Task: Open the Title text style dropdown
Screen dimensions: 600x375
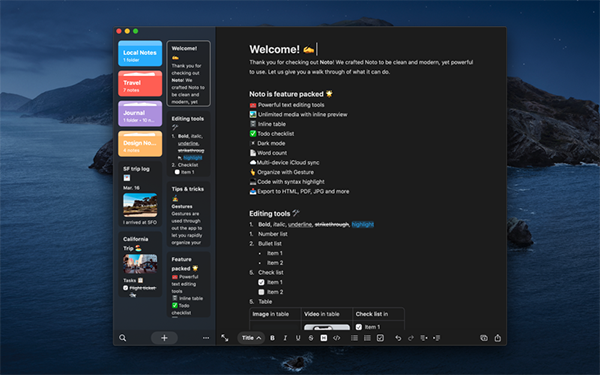Action: (x=251, y=338)
